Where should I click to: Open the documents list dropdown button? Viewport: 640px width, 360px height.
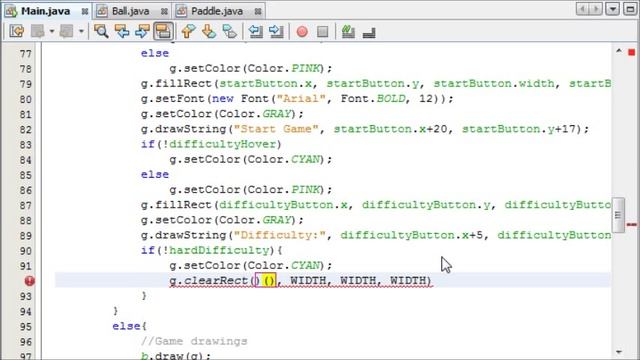(613, 9)
